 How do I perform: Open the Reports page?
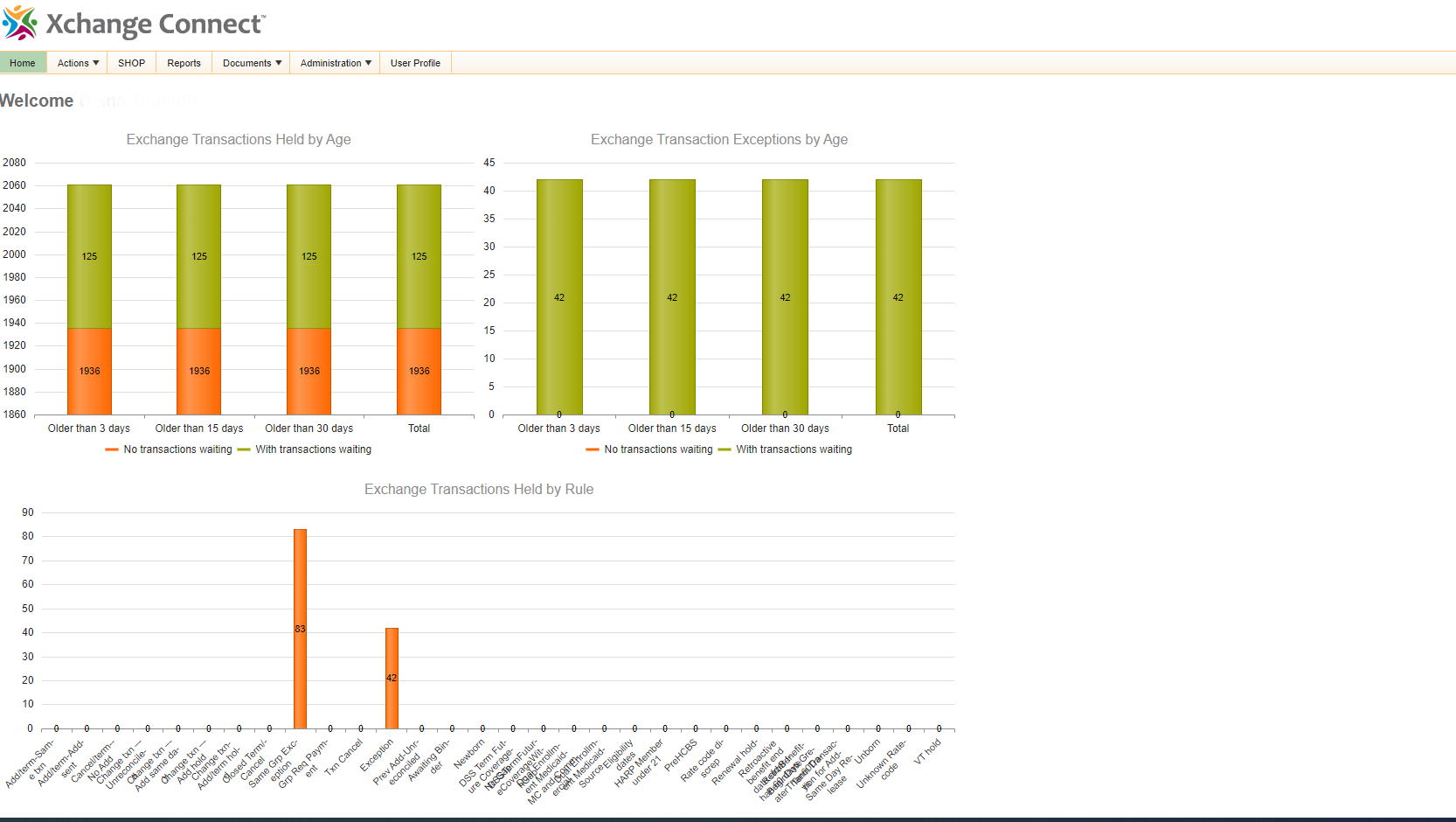[184, 63]
